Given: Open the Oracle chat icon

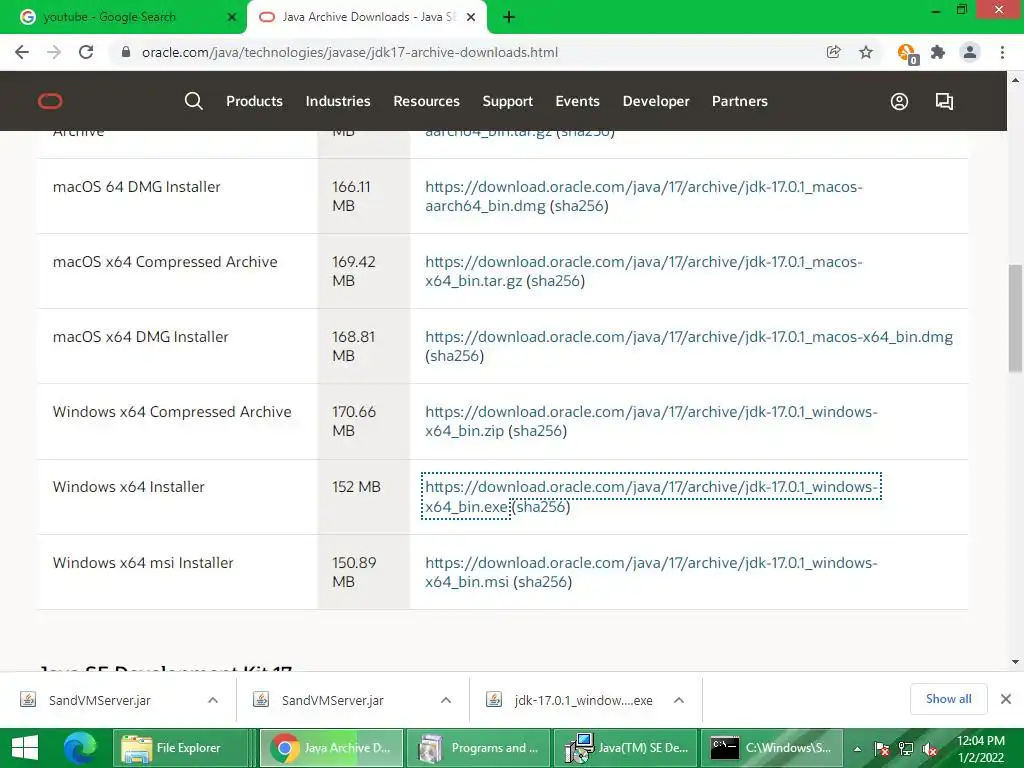Looking at the screenshot, I should click(944, 101).
